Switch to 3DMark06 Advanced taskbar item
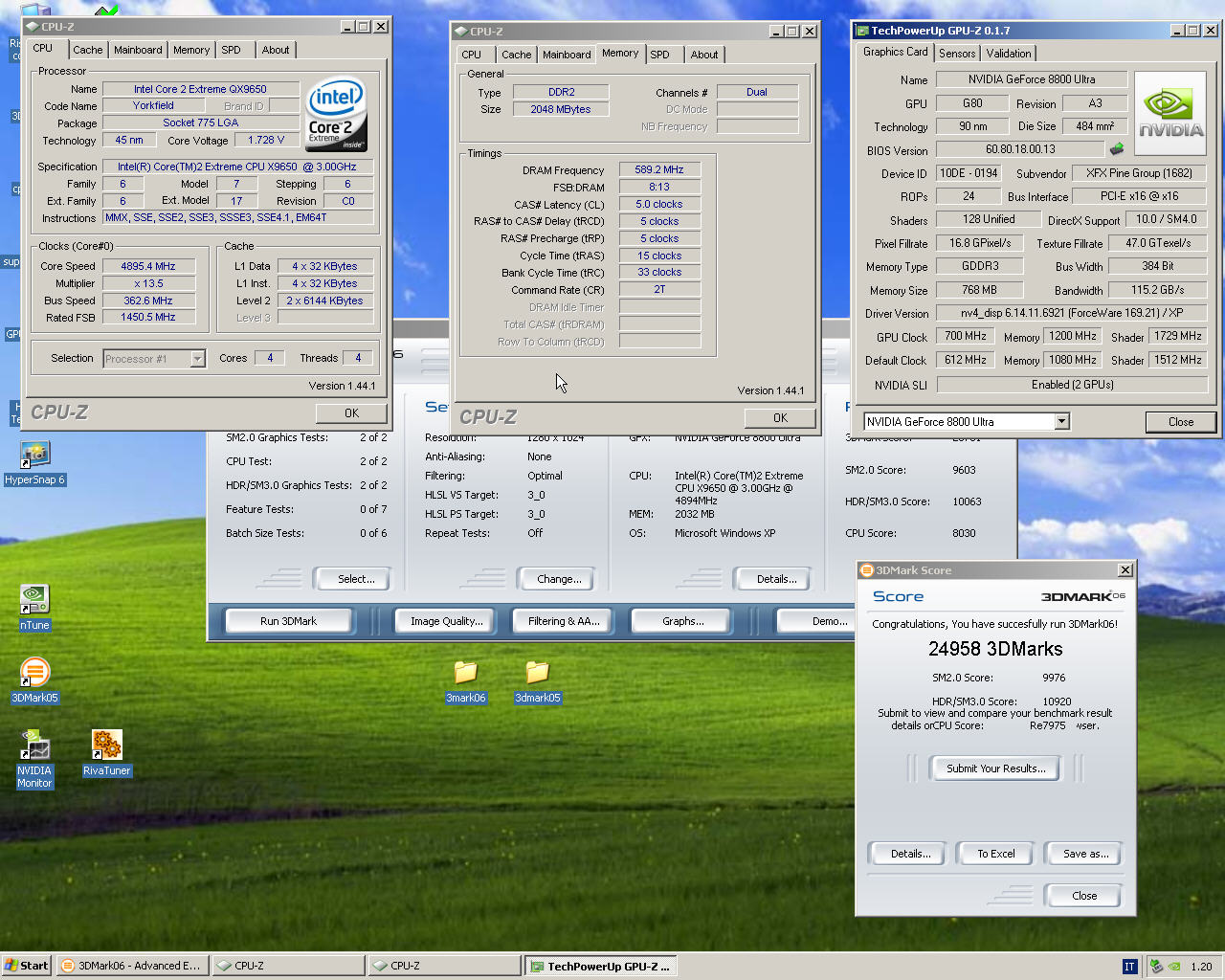The height and width of the screenshot is (980, 1225). (x=131, y=966)
